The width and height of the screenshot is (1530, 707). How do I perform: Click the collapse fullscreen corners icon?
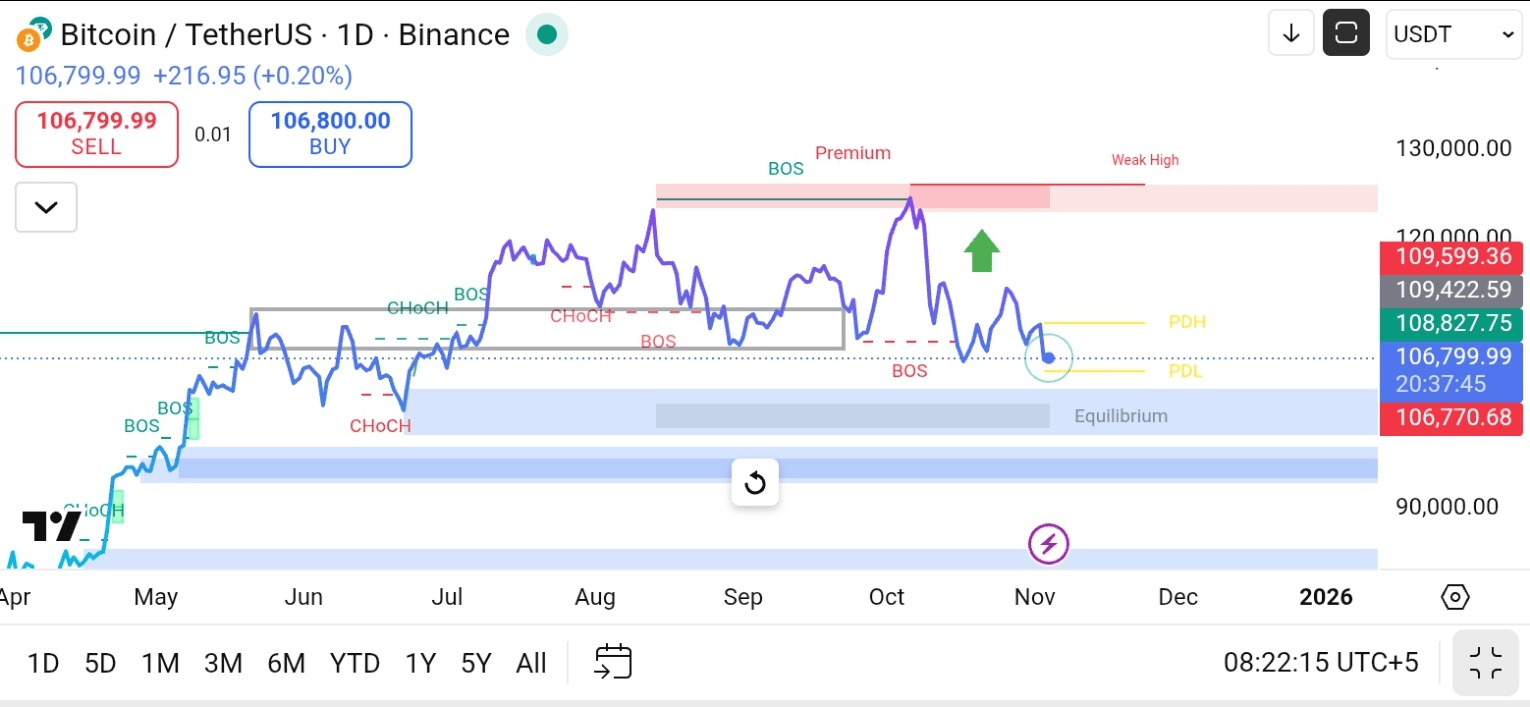tap(1486, 662)
